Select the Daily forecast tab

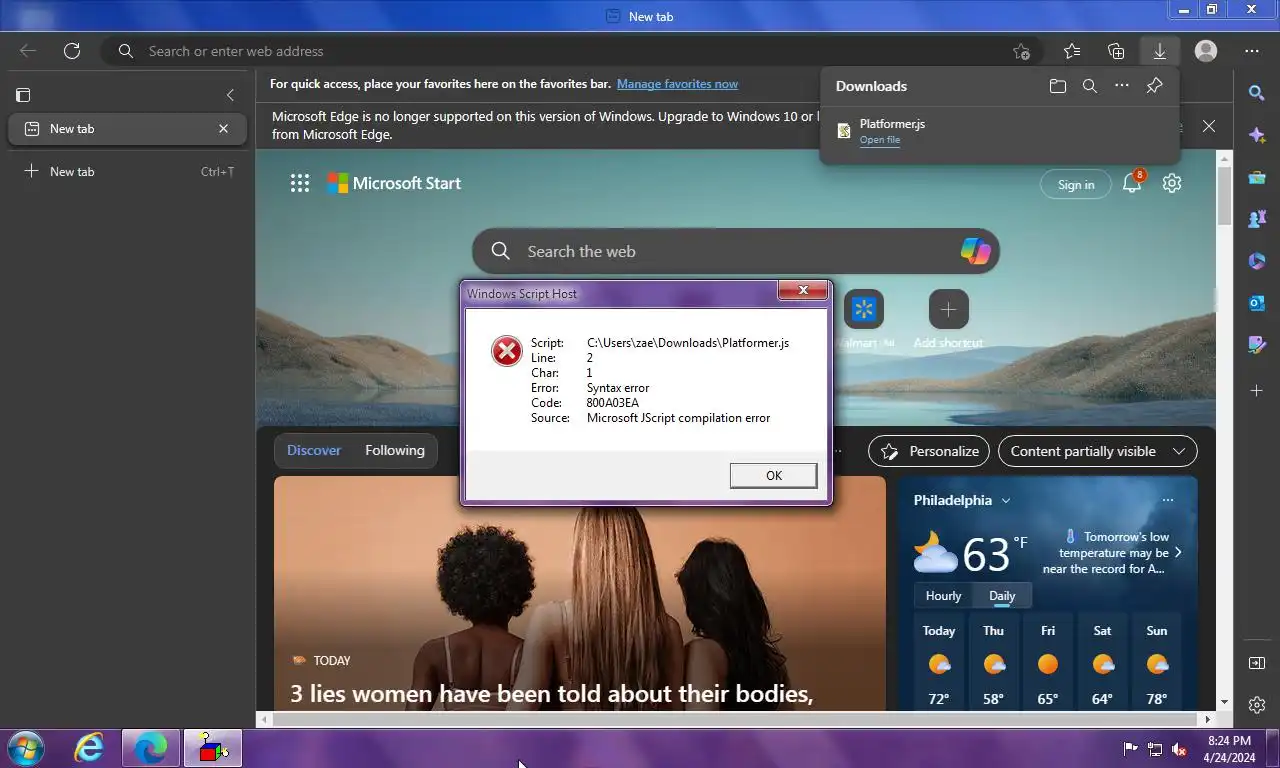click(1002, 595)
